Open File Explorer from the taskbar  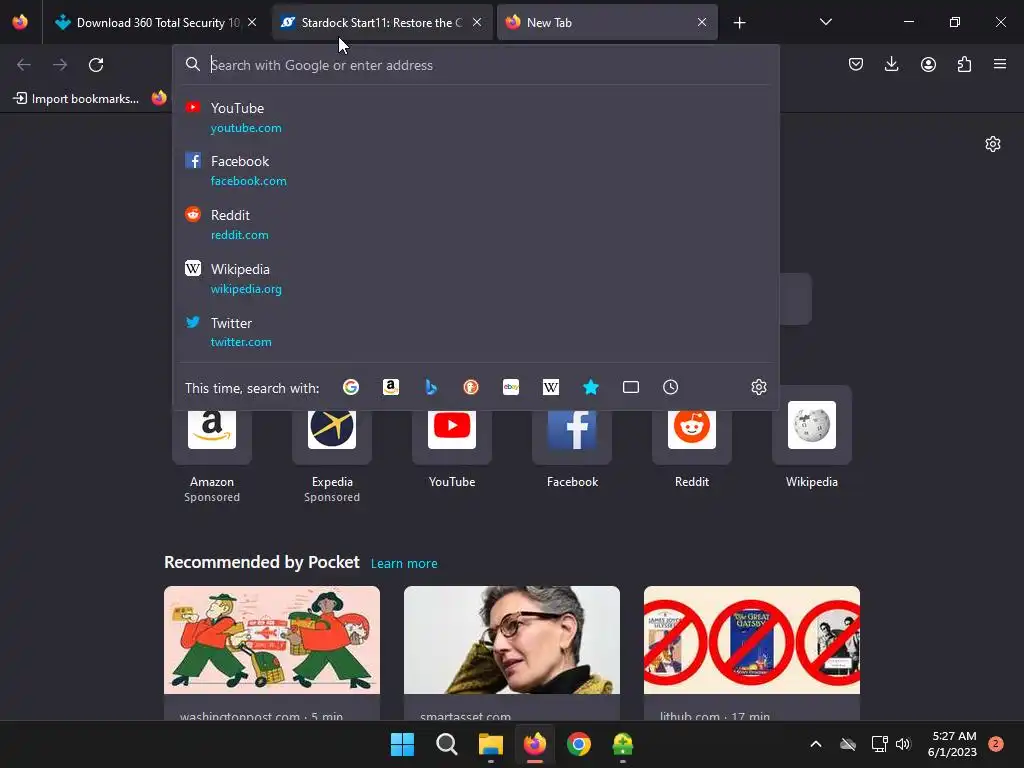tap(490, 744)
